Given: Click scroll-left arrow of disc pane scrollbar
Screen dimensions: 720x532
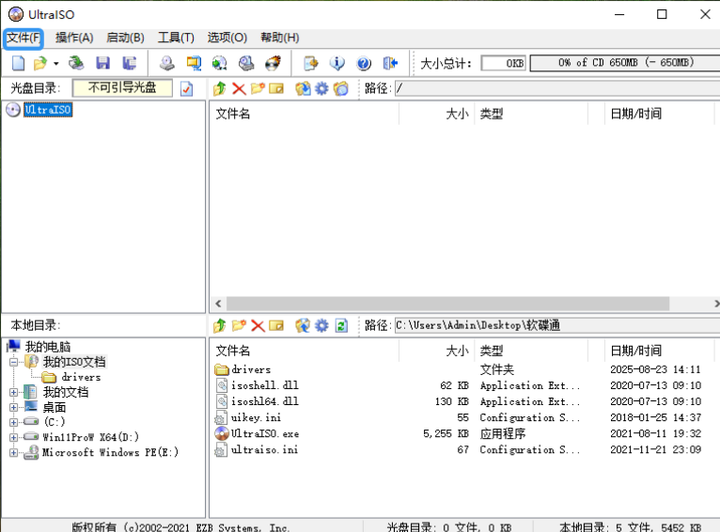Looking at the screenshot, I should [x=218, y=303].
